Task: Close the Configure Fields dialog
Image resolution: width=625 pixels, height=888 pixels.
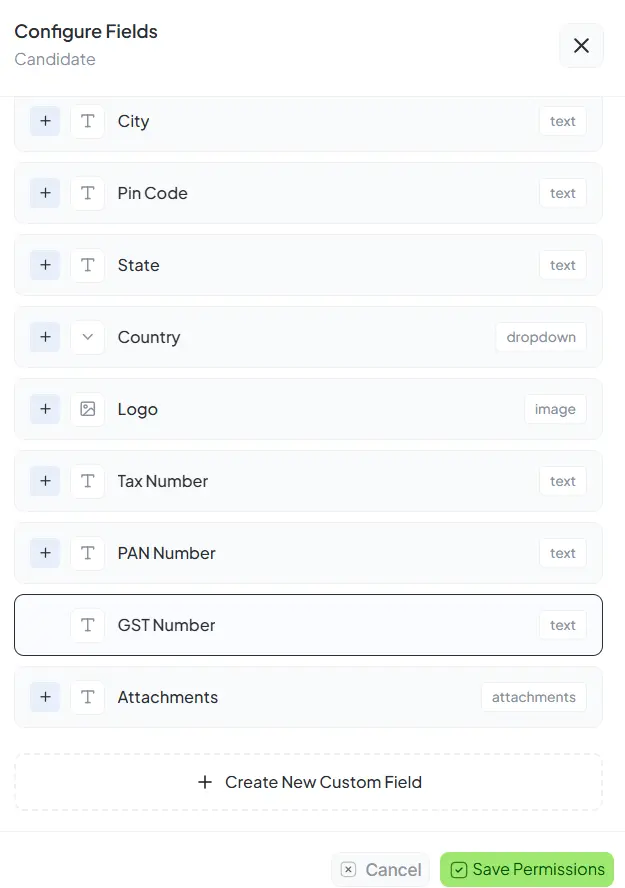Action: tap(581, 45)
